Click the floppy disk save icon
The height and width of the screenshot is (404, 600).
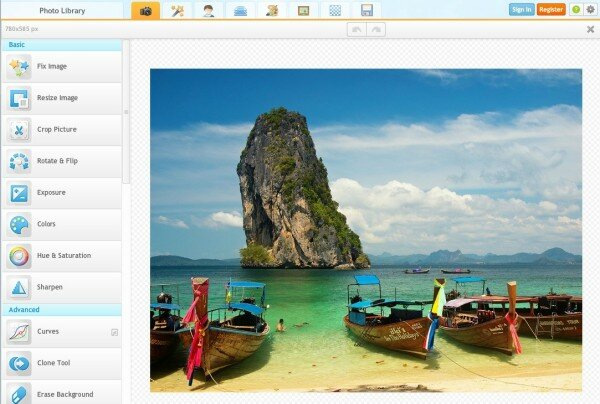coord(367,10)
